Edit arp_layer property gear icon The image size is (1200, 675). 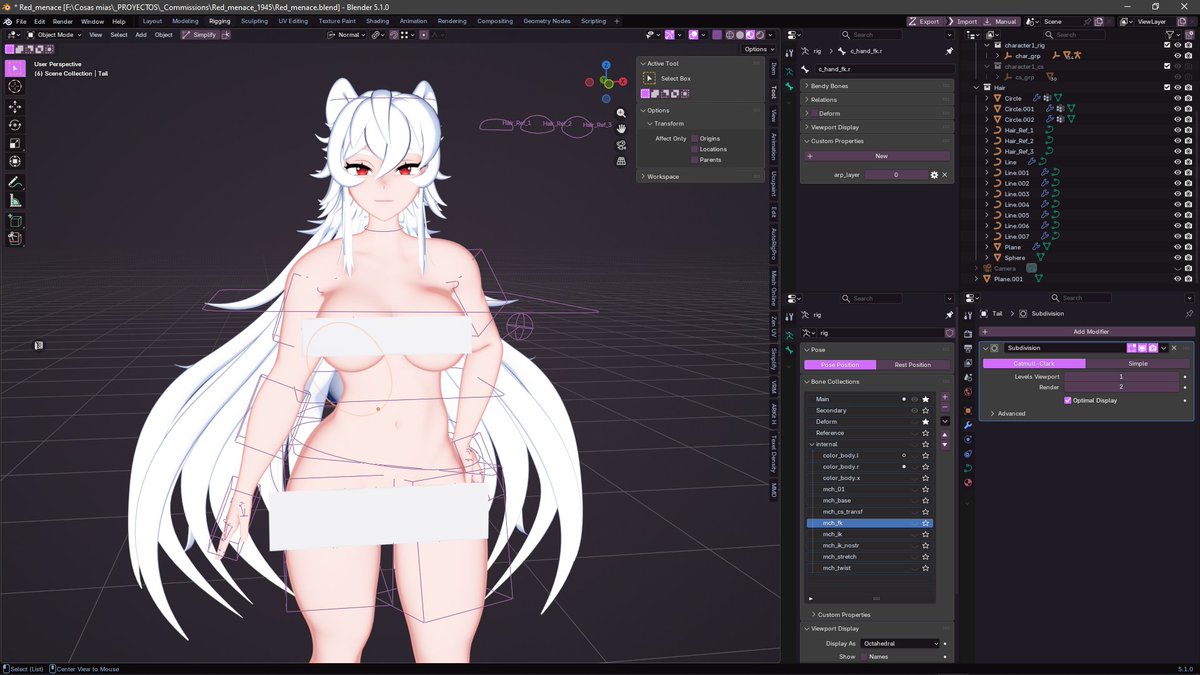click(x=934, y=175)
